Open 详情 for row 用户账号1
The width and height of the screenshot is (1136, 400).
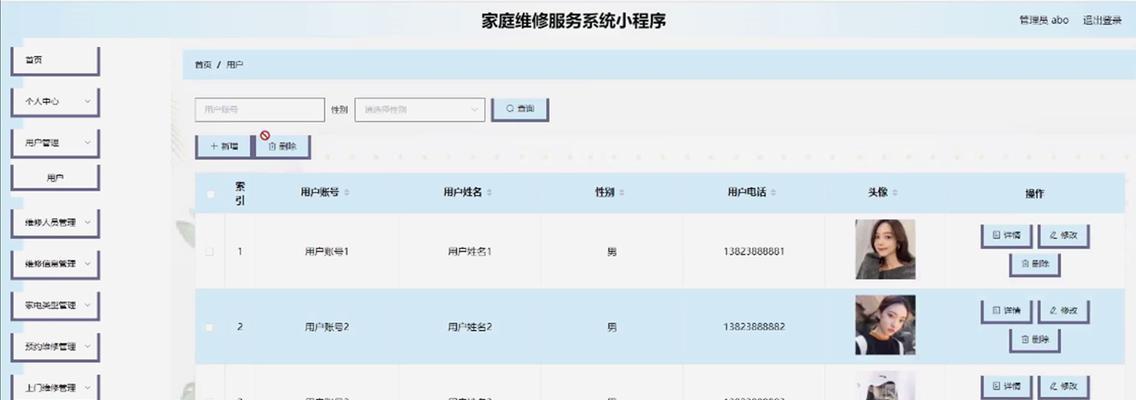[x=1006, y=236]
